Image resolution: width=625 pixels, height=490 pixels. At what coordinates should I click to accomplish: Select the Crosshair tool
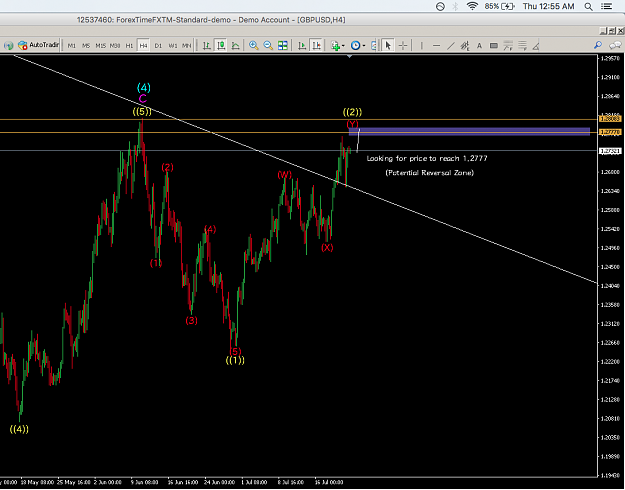click(403, 46)
